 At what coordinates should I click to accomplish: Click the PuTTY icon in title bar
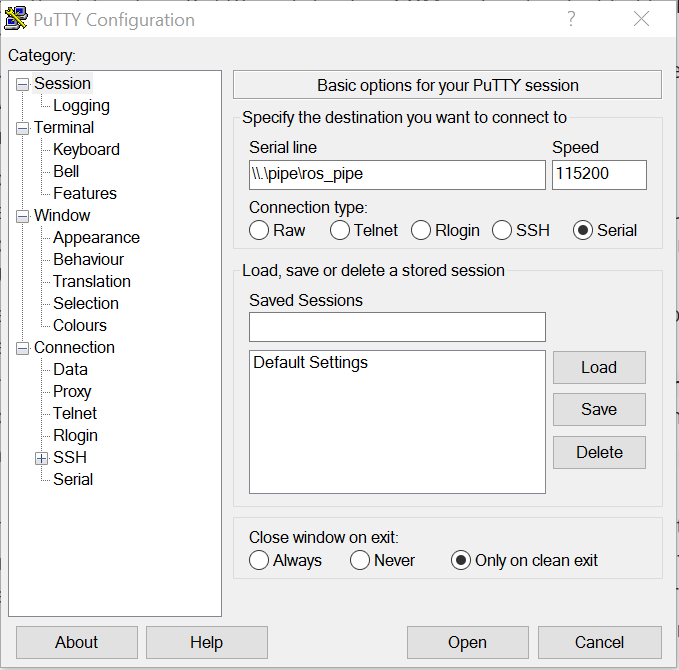16,19
